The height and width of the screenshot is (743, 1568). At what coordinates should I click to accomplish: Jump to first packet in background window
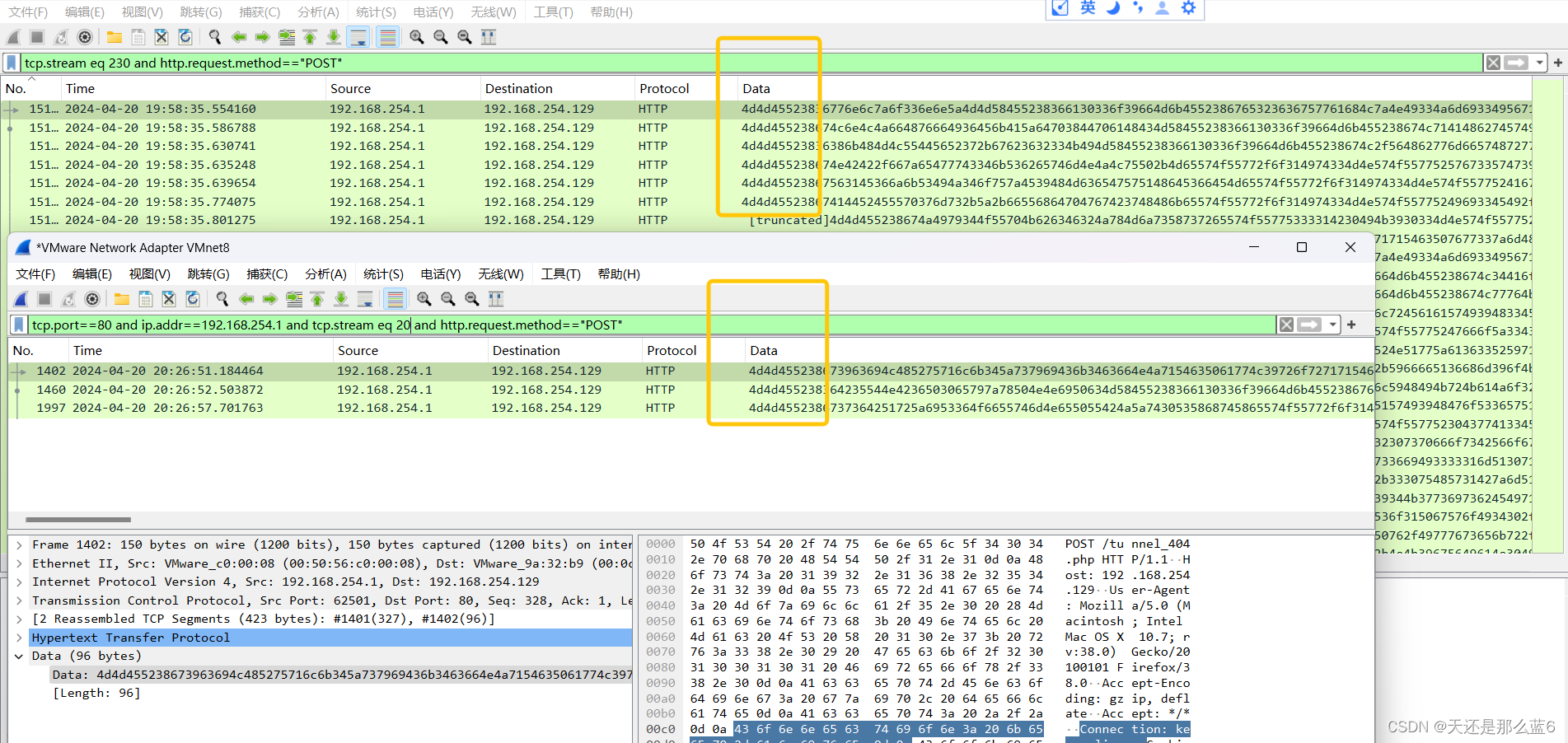click(x=310, y=37)
